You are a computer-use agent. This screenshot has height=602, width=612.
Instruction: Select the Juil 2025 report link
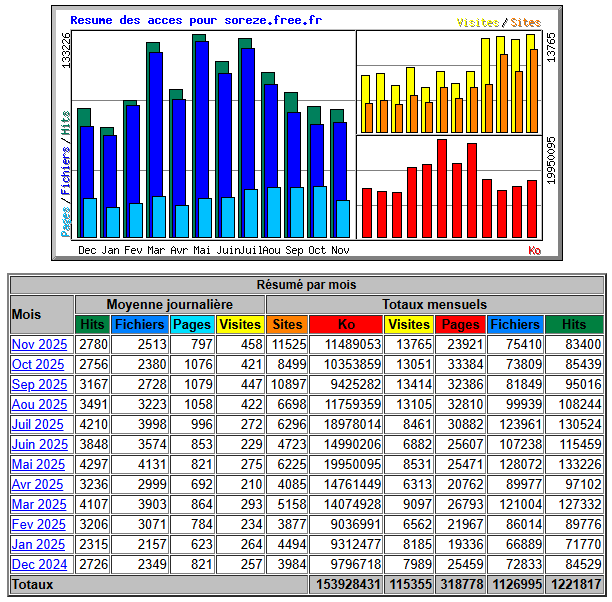pyautogui.click(x=38, y=425)
